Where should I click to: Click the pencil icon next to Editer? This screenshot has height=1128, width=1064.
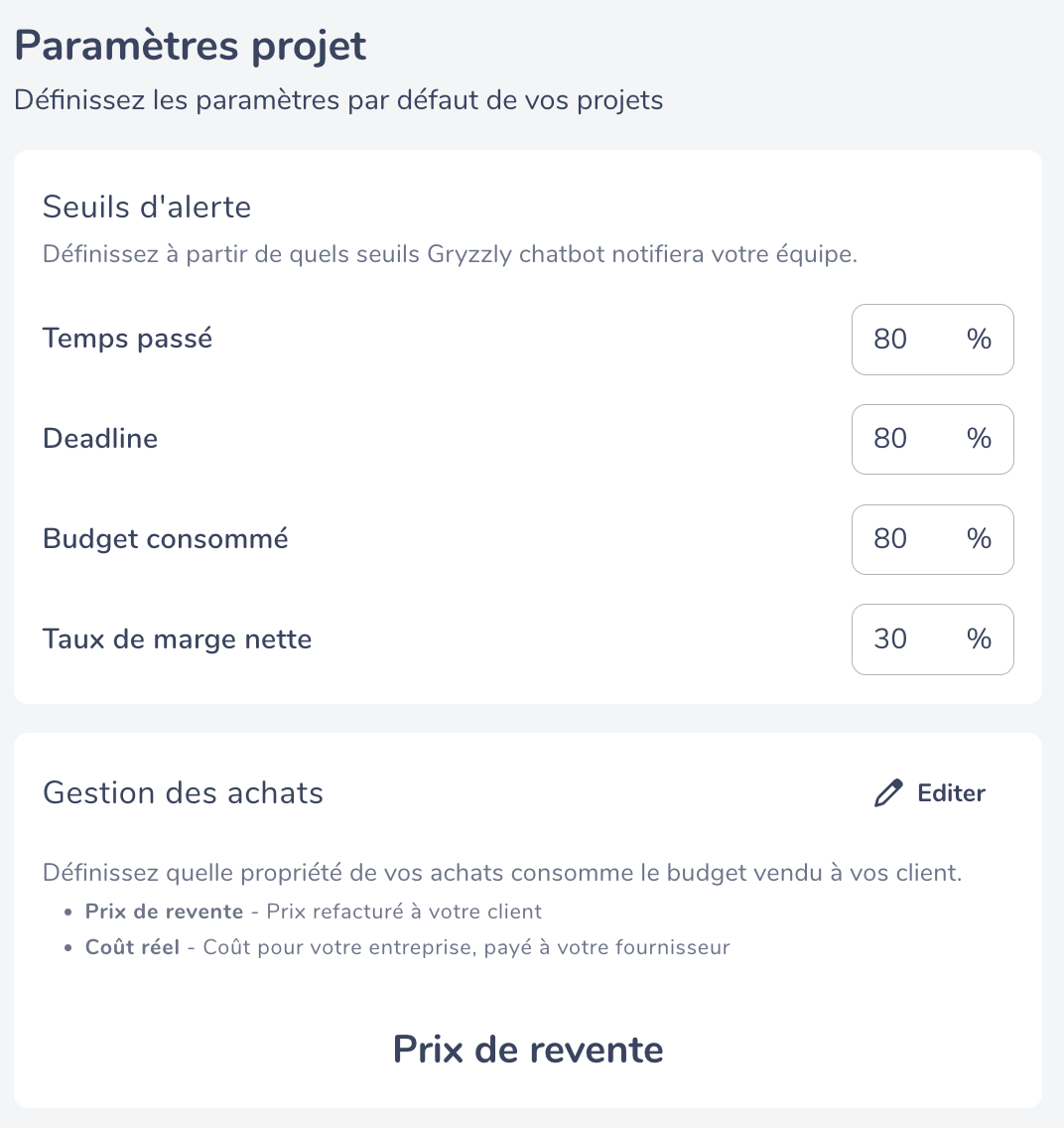[x=888, y=792]
